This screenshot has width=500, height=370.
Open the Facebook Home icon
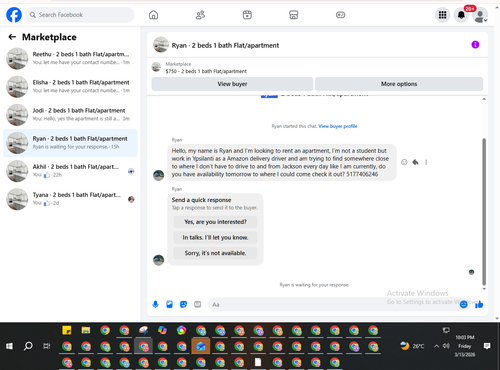click(x=153, y=15)
